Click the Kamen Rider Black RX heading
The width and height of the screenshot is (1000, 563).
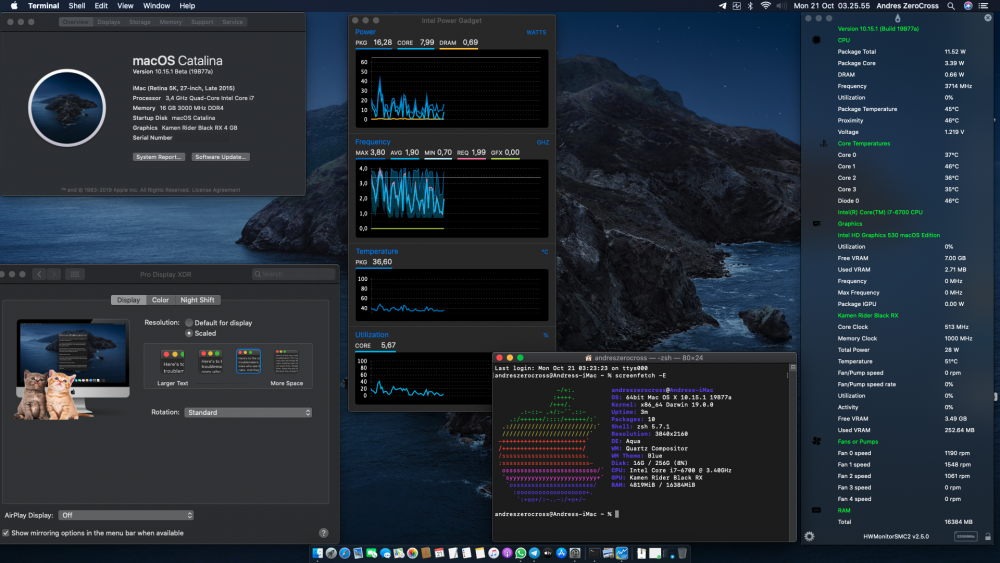(867, 316)
